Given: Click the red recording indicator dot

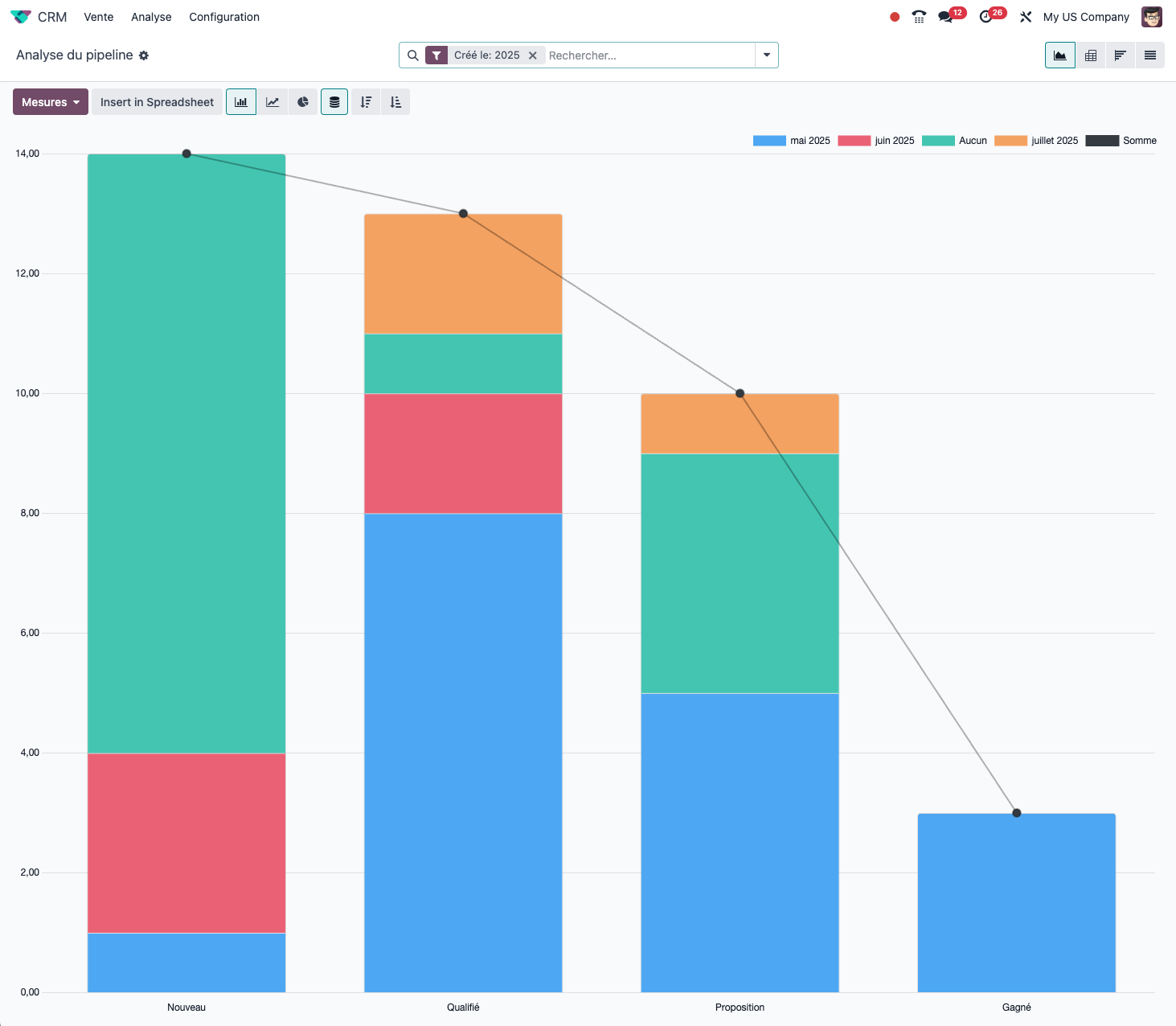Looking at the screenshot, I should tap(895, 17).
